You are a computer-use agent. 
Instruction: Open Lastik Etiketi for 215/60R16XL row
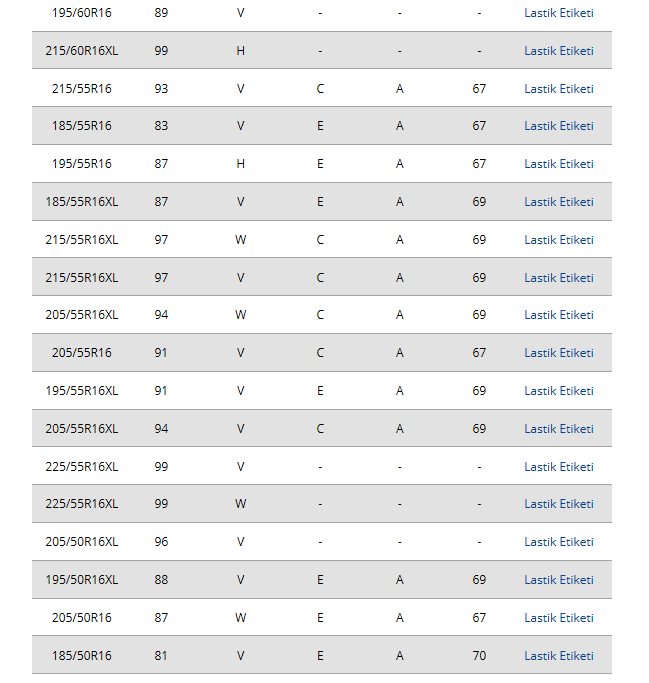558,51
